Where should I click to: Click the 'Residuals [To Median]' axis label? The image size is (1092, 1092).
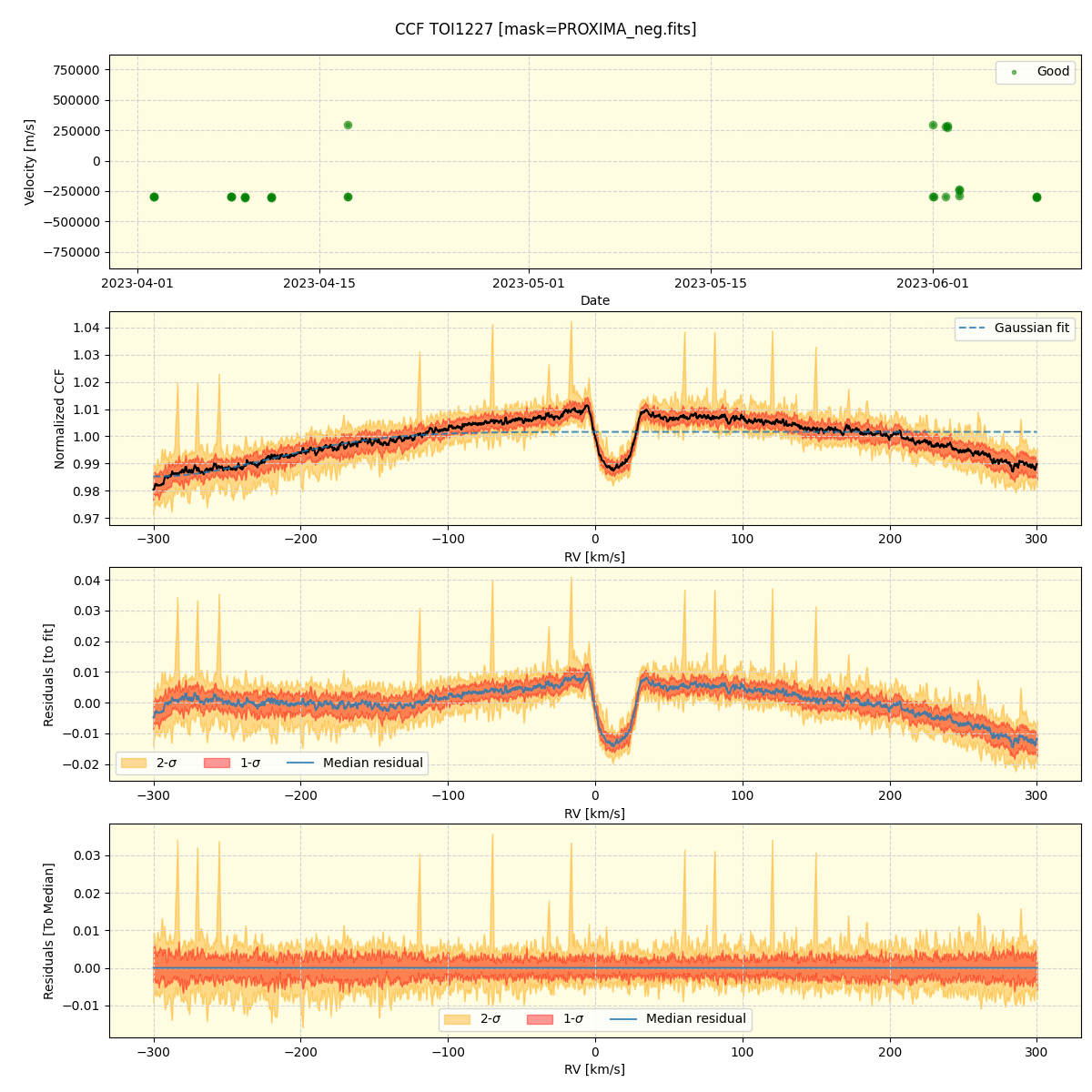pos(49,931)
